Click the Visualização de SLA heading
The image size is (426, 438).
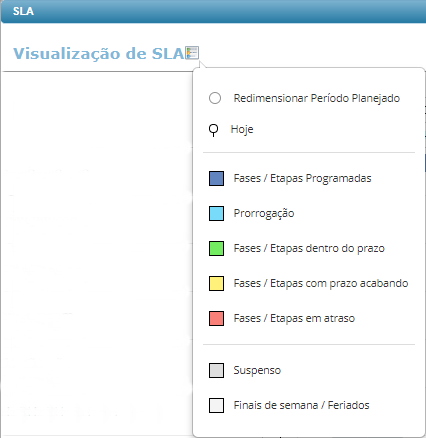99,54
